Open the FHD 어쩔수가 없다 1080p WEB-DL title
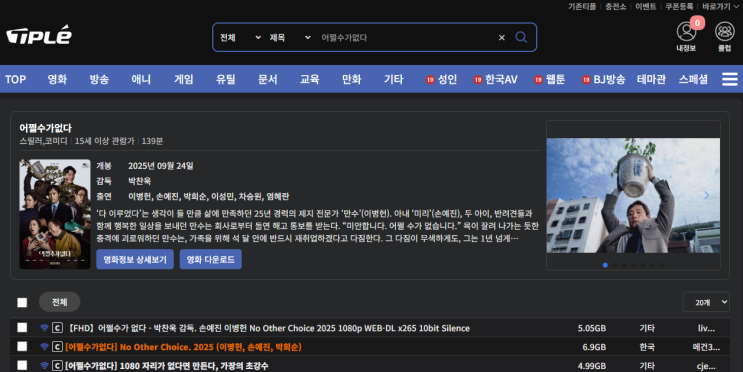743x372 pixels. pyautogui.click(x=269, y=328)
